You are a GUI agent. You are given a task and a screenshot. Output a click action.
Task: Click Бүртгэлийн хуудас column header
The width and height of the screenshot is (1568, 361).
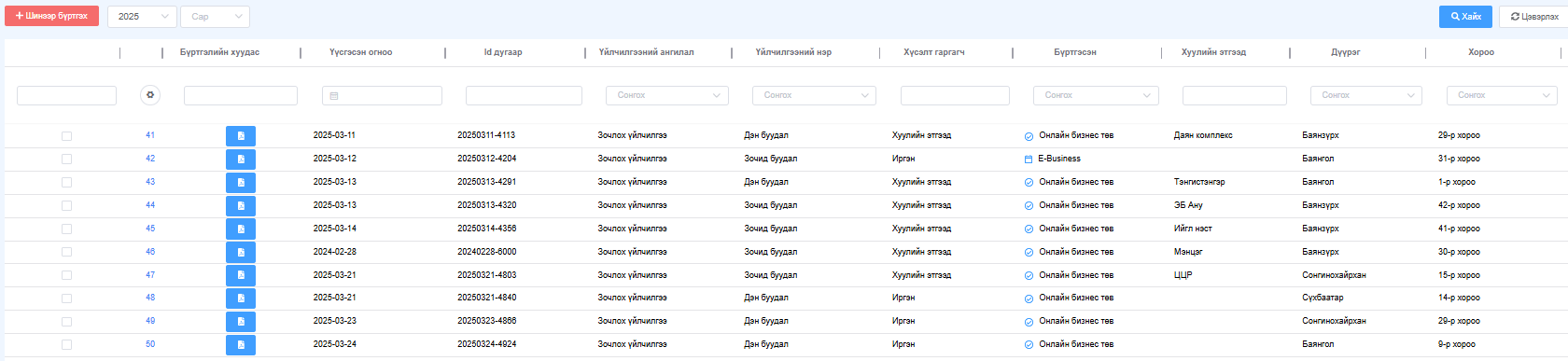tap(219, 52)
